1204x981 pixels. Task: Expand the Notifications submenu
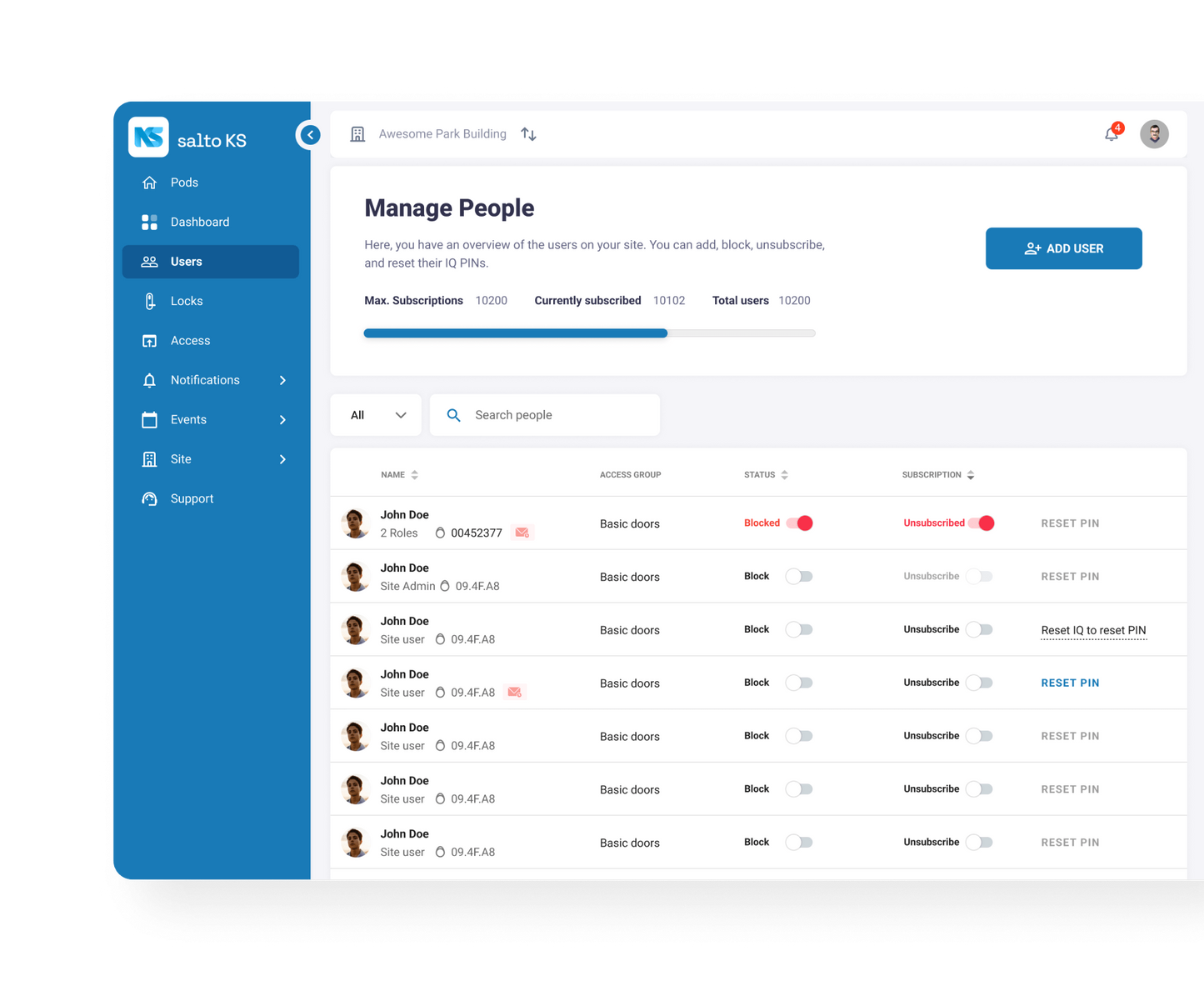282,380
